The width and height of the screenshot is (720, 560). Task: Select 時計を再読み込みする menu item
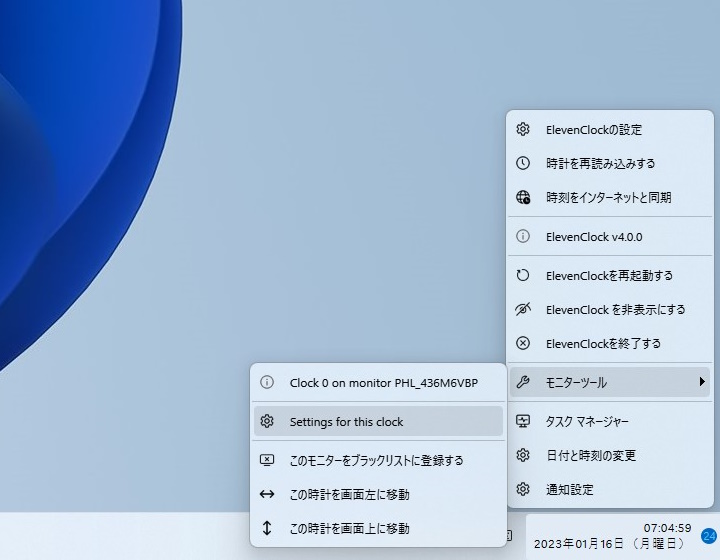610,163
